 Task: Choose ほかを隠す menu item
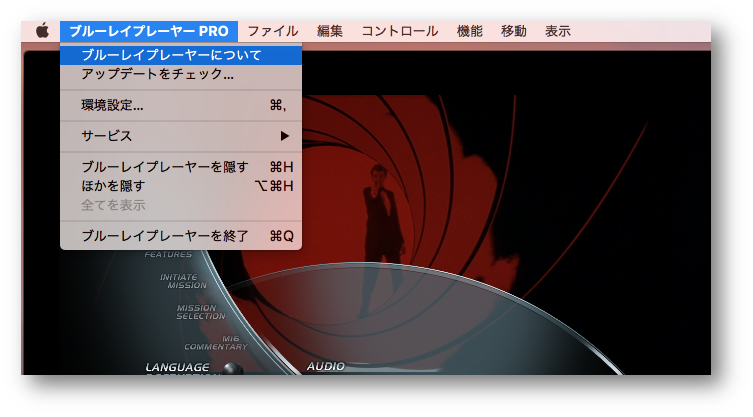[181, 186]
